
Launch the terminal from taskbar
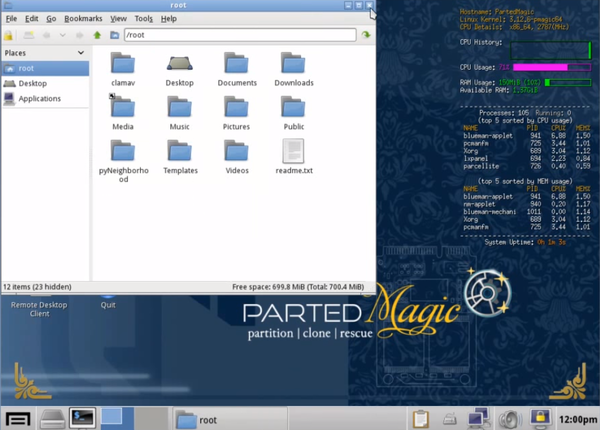pos(82,418)
